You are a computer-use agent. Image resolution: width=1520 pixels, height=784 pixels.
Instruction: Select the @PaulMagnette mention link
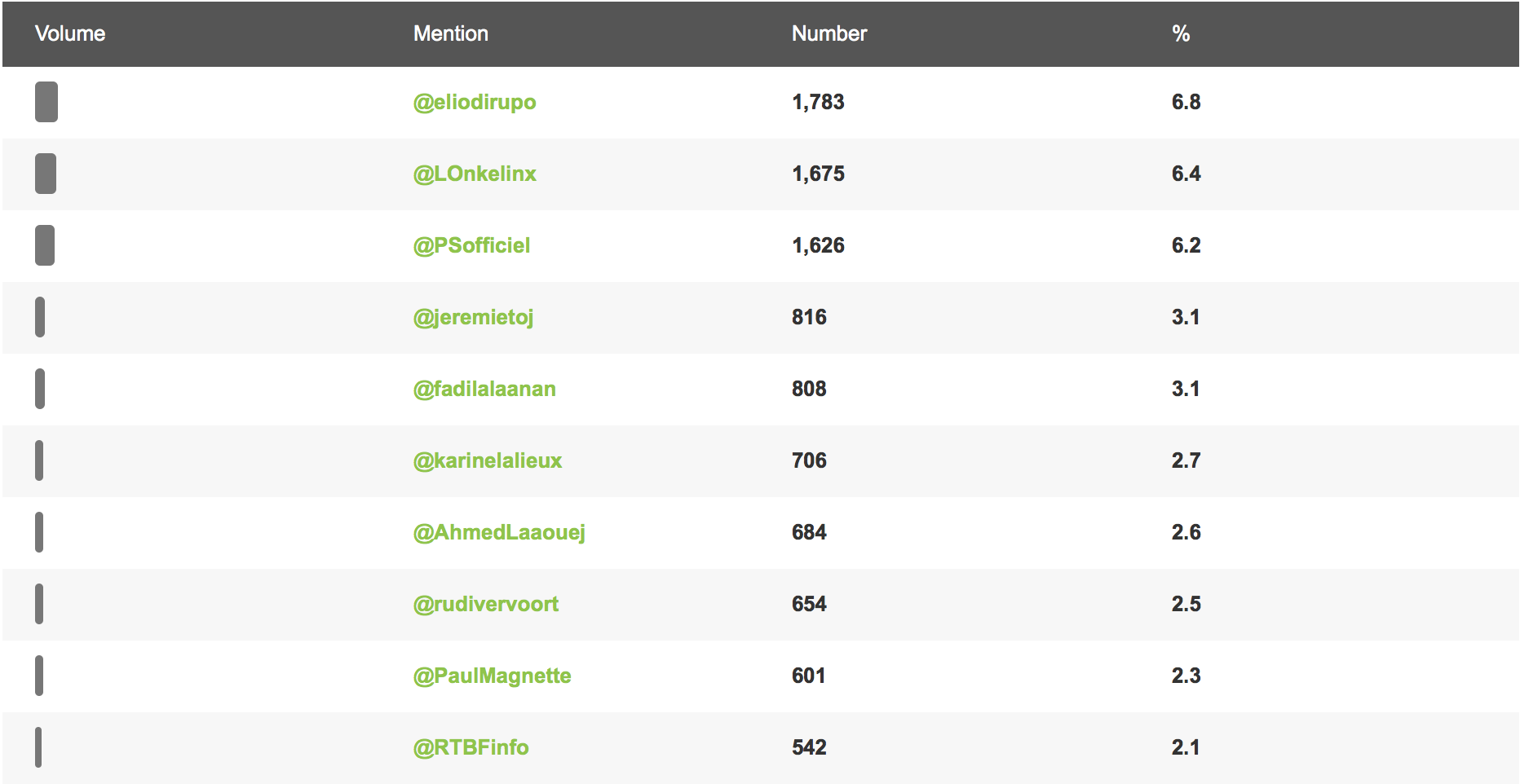point(492,676)
